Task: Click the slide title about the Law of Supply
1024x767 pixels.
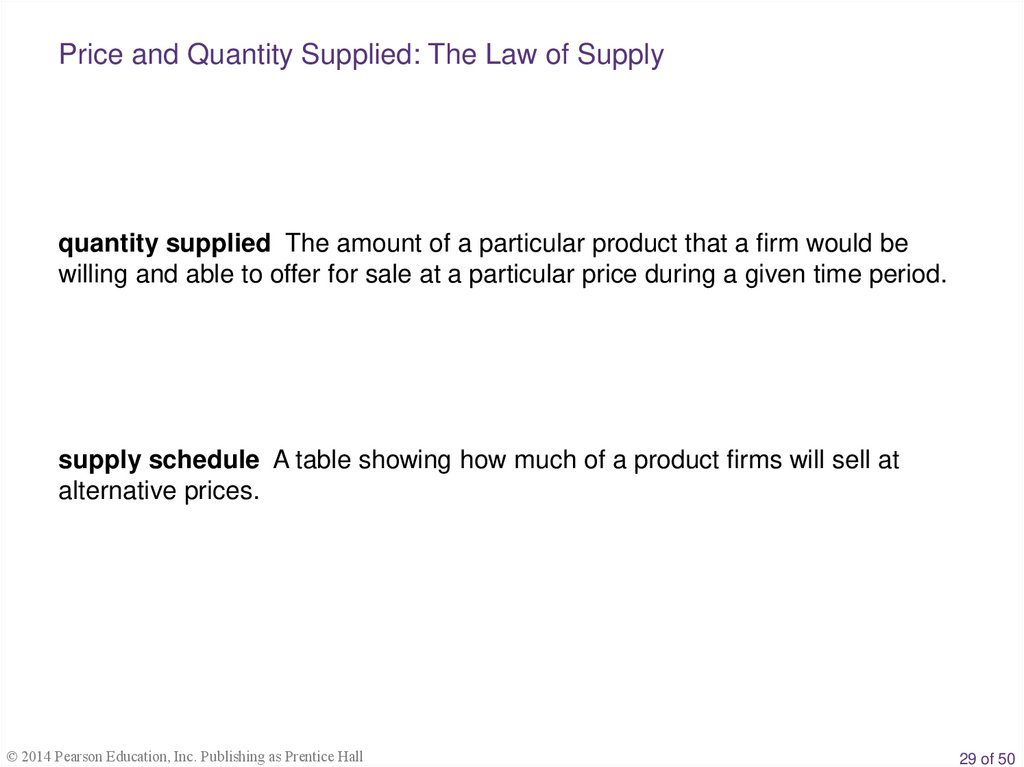Action: coord(360,54)
